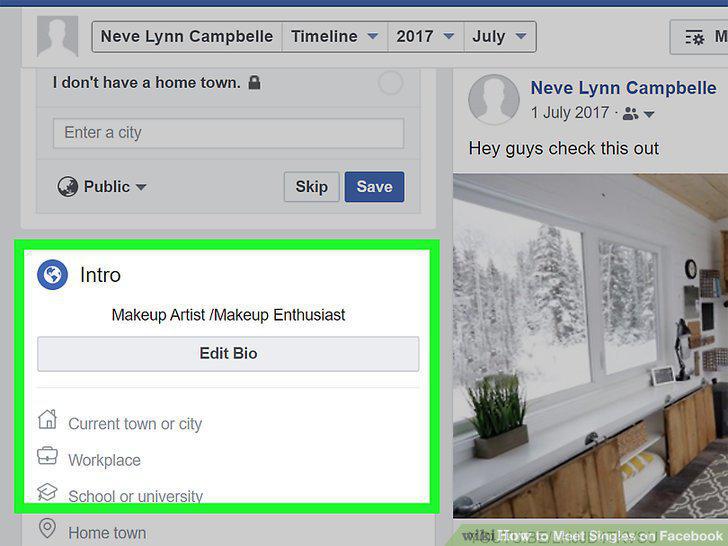The image size is (728, 546).
Task: Click the "Hey guys check this out" text
Action: pos(564,149)
